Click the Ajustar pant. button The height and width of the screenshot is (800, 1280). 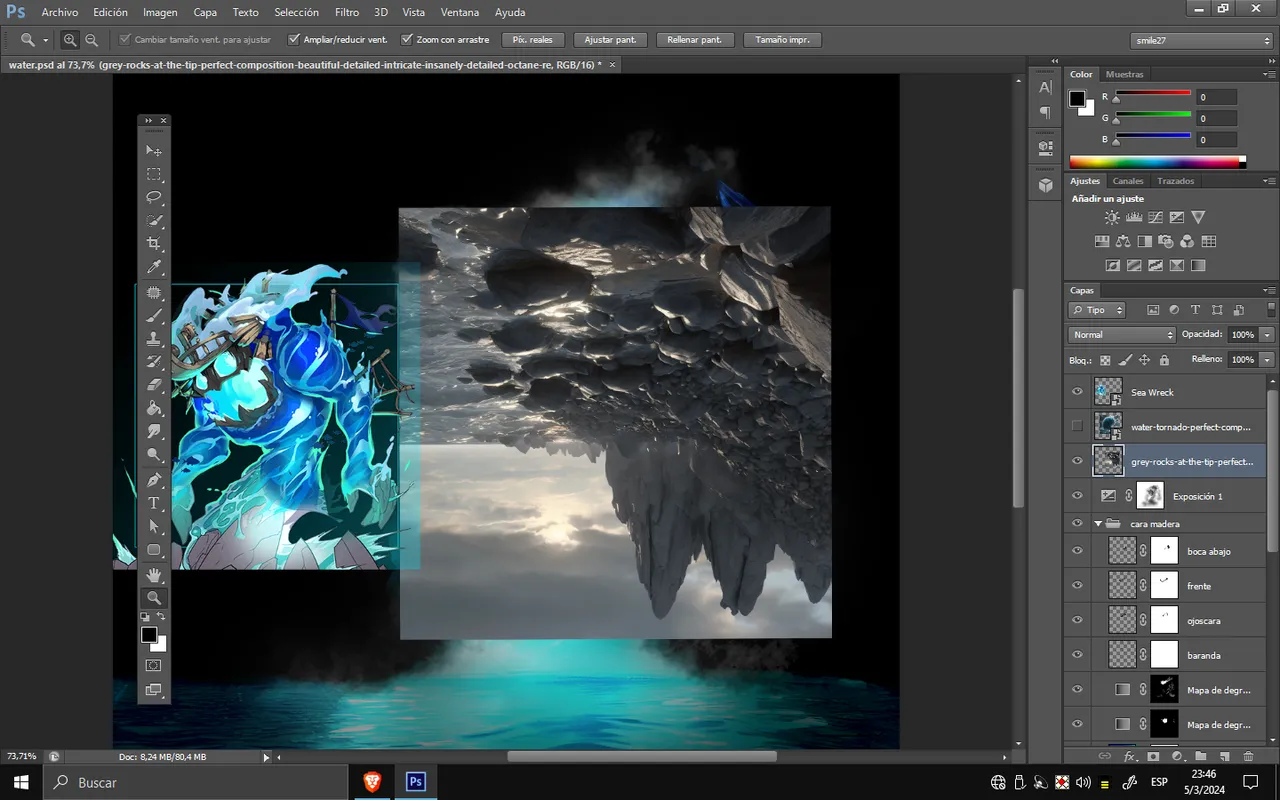612,40
